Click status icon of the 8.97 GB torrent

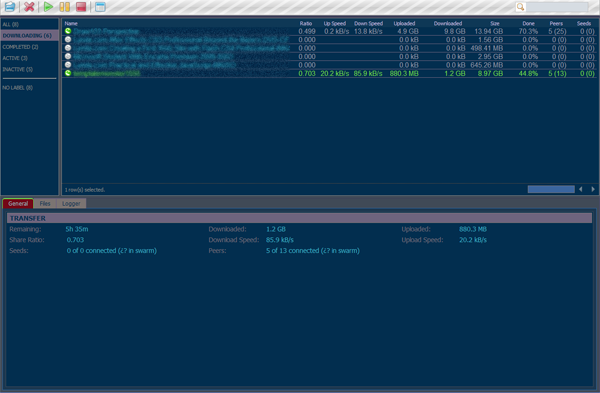68,73
